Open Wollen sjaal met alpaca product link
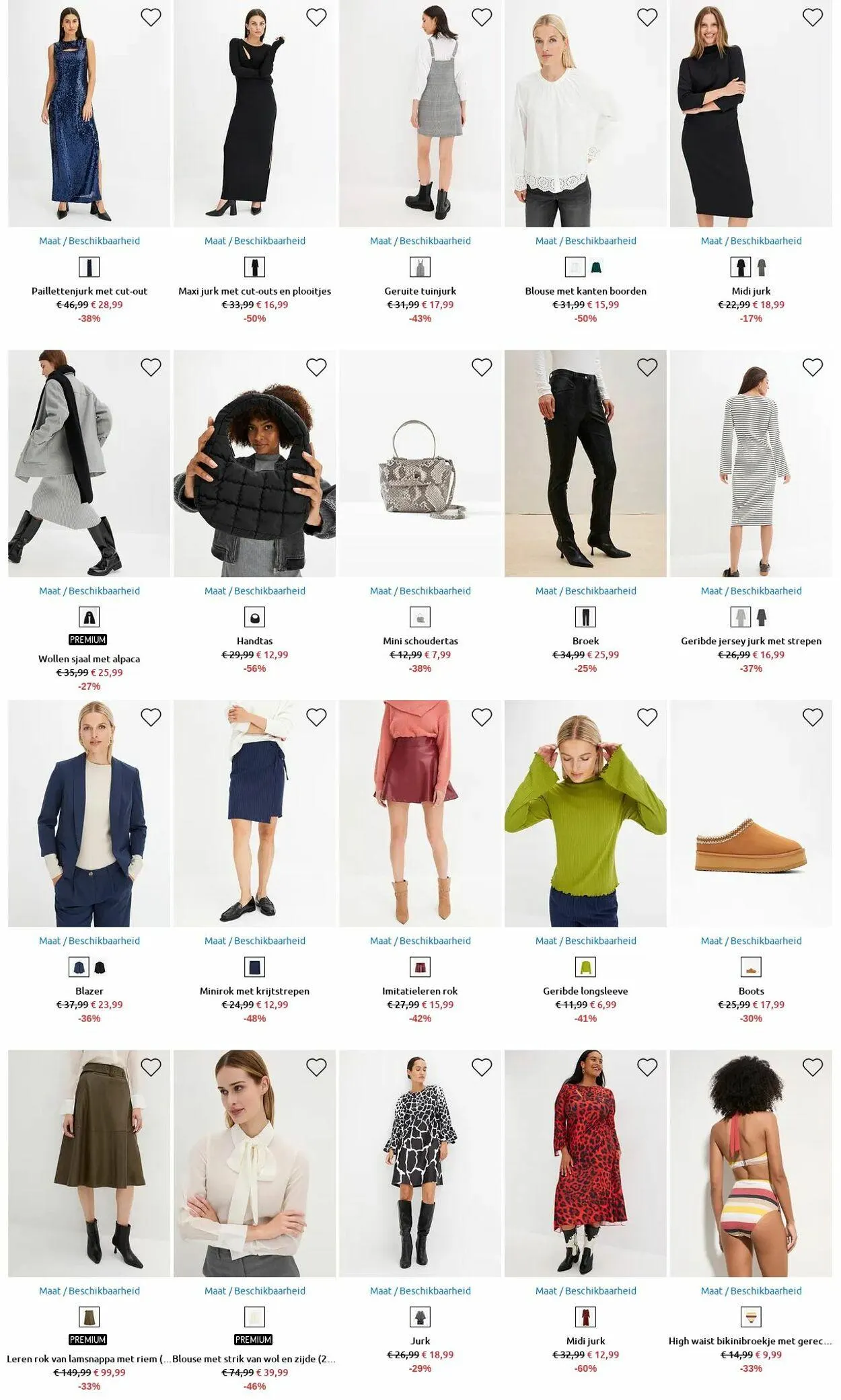The image size is (841, 1400). pos(89,659)
